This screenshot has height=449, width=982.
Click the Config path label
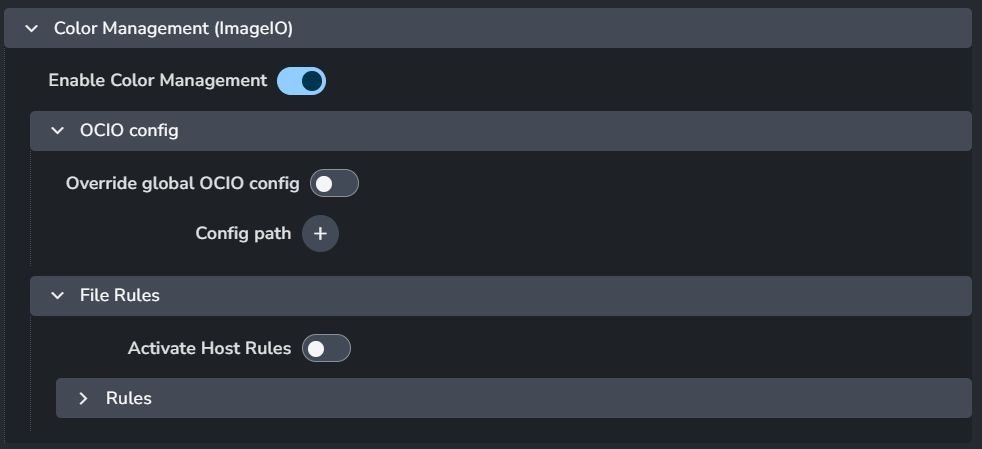click(x=243, y=234)
